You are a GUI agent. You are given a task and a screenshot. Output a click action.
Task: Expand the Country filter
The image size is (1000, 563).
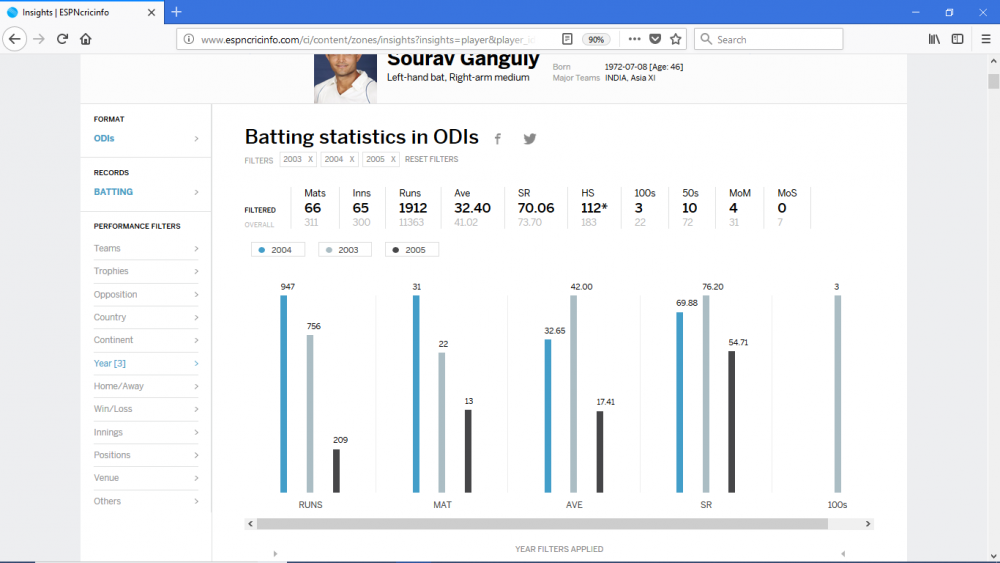pos(146,317)
